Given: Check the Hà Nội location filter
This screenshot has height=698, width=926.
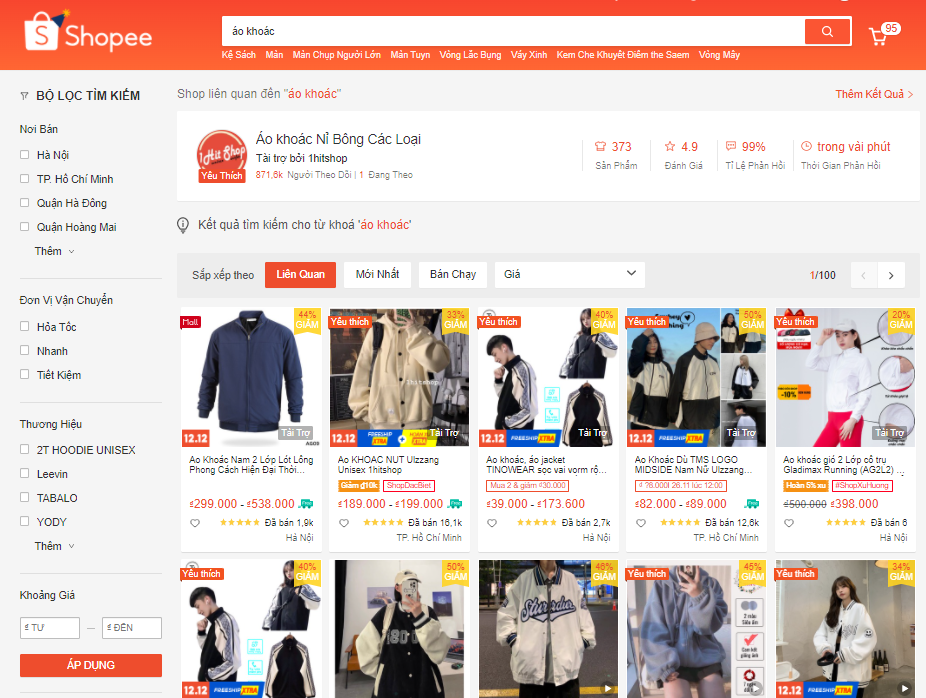Looking at the screenshot, I should point(25,155).
